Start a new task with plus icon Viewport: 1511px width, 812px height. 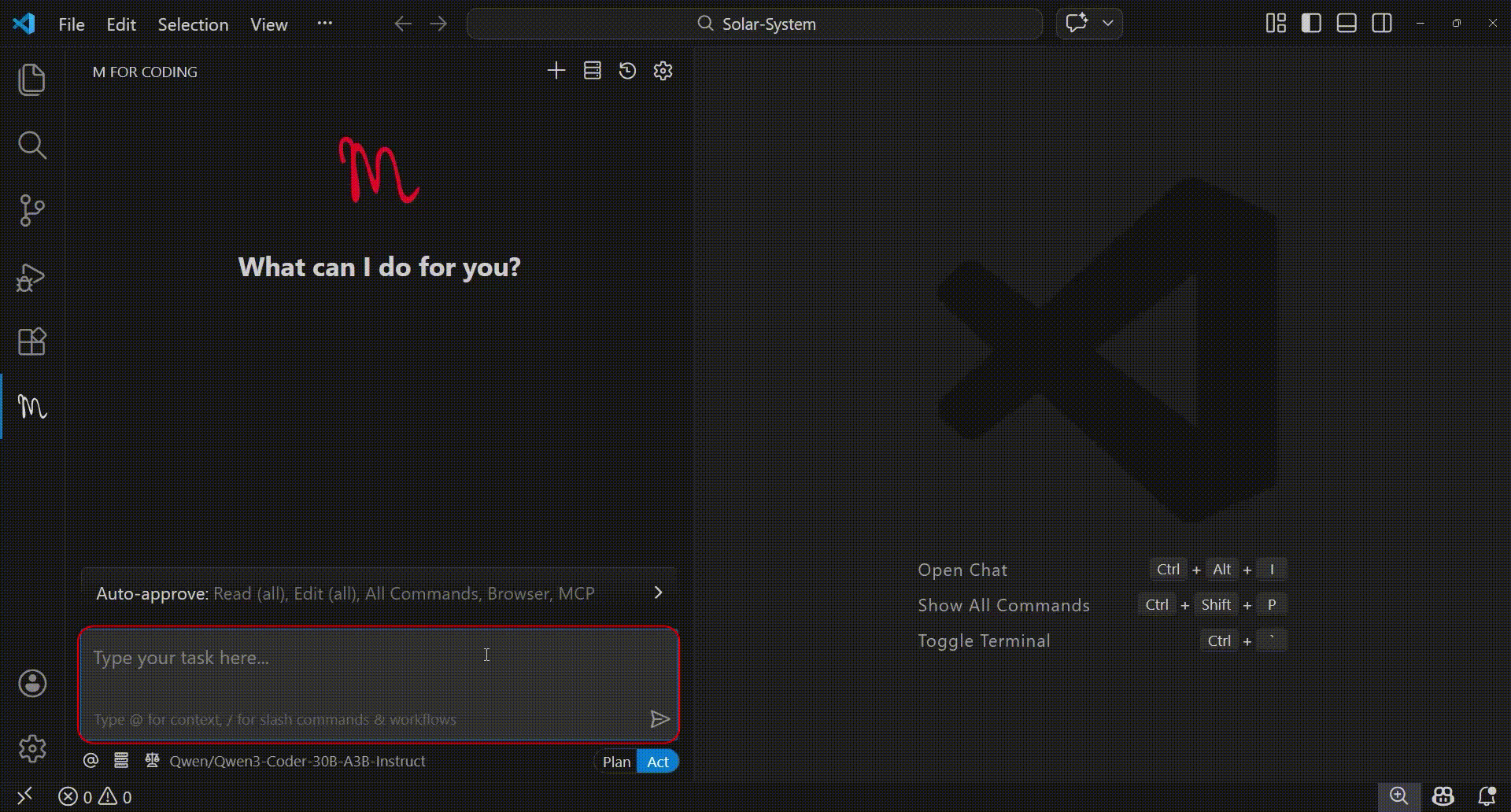pos(556,71)
